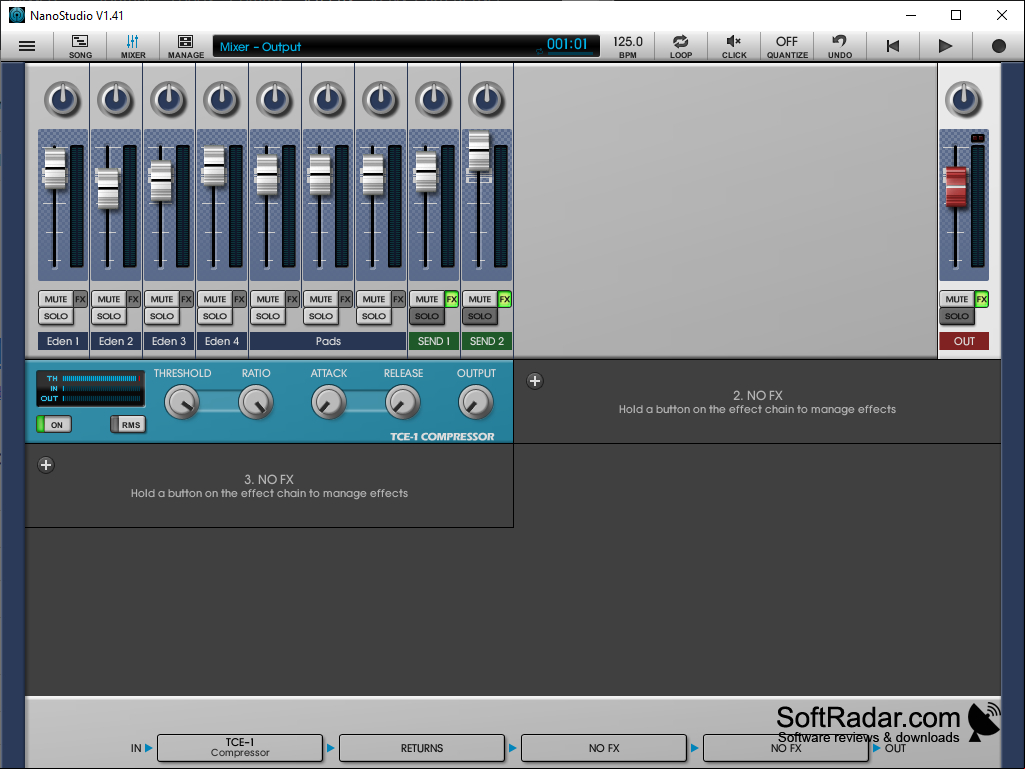Click the compressor Ratio knob

pos(256,402)
